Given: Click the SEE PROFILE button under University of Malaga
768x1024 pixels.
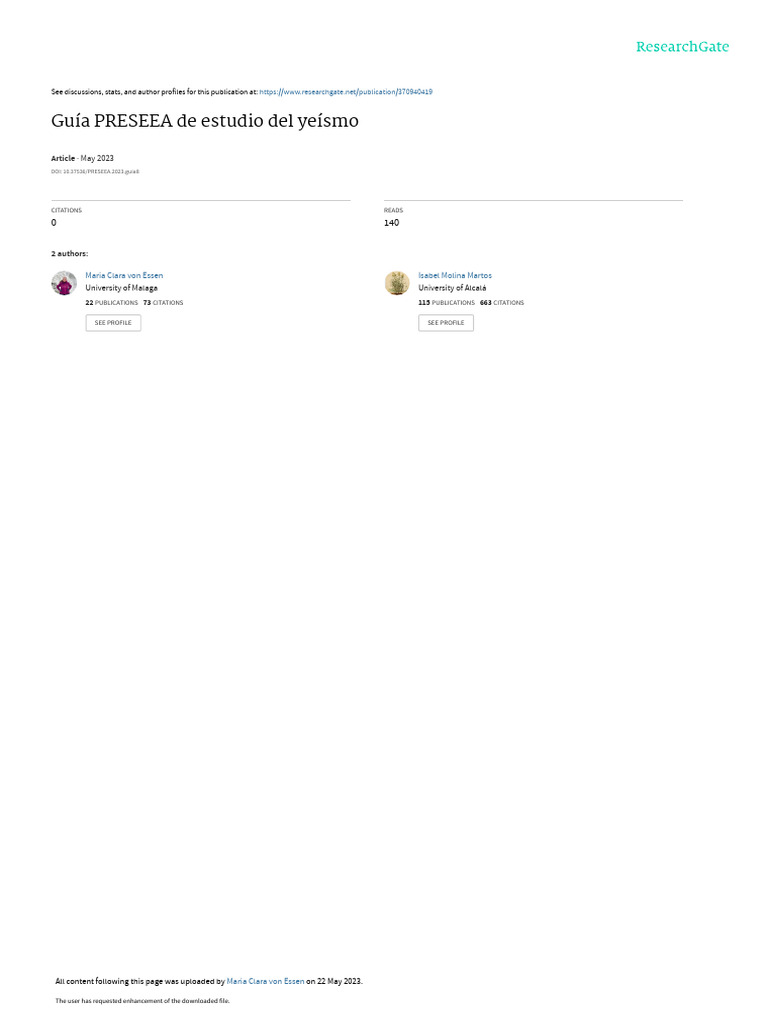Looking at the screenshot, I should click(113, 323).
